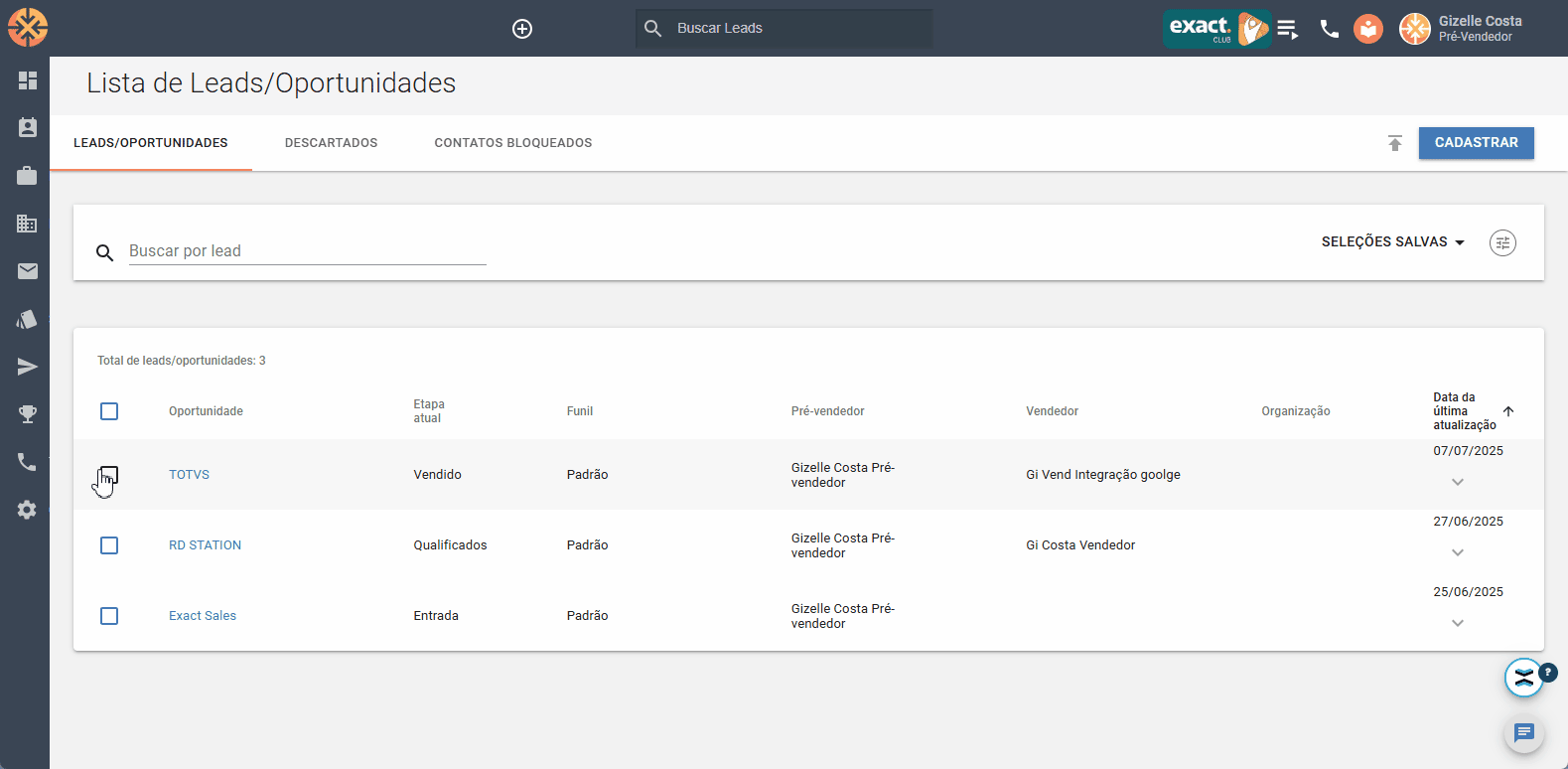
Task: Sort by Etapa atual column header
Action: click(429, 411)
